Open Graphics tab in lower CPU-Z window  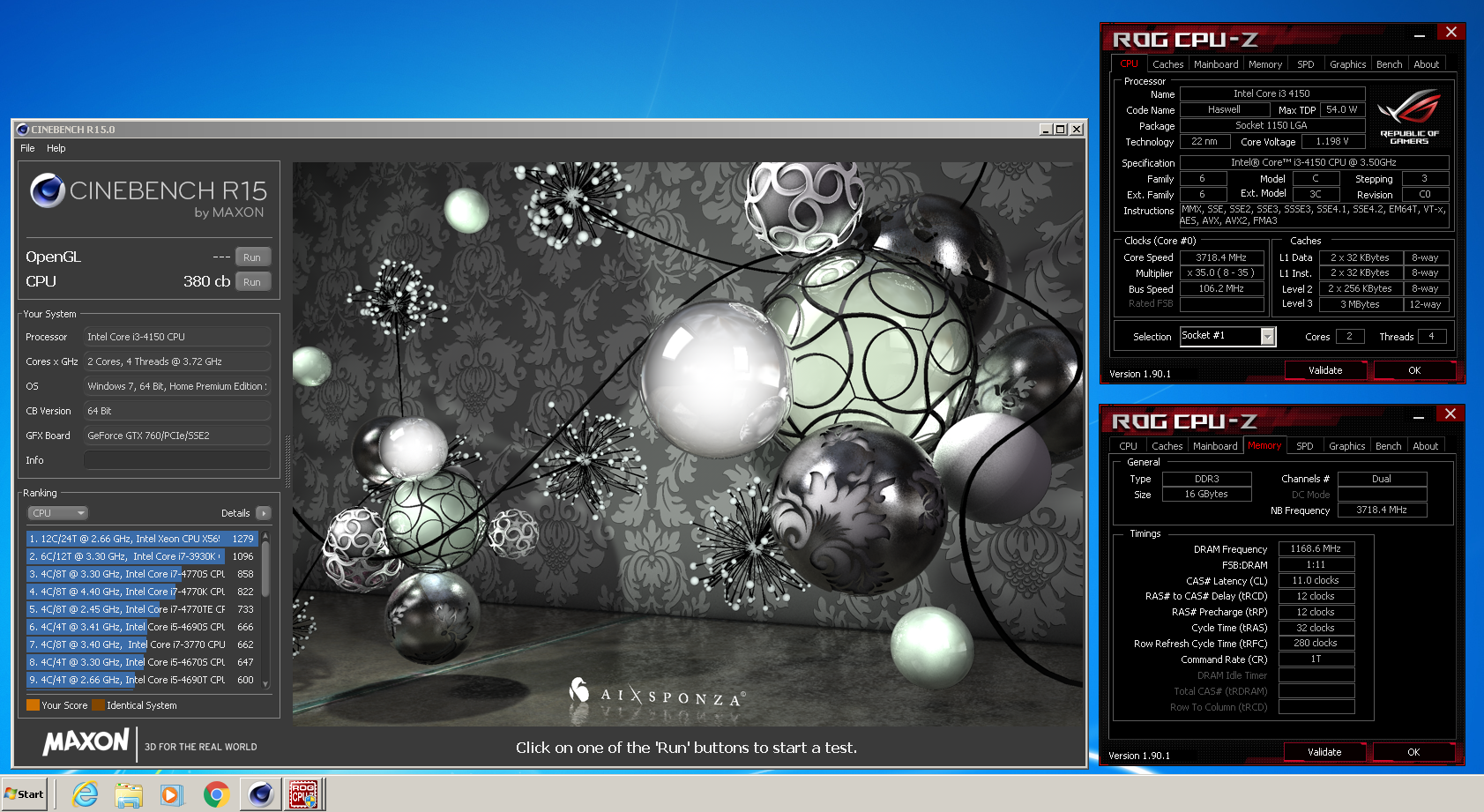(1347, 446)
